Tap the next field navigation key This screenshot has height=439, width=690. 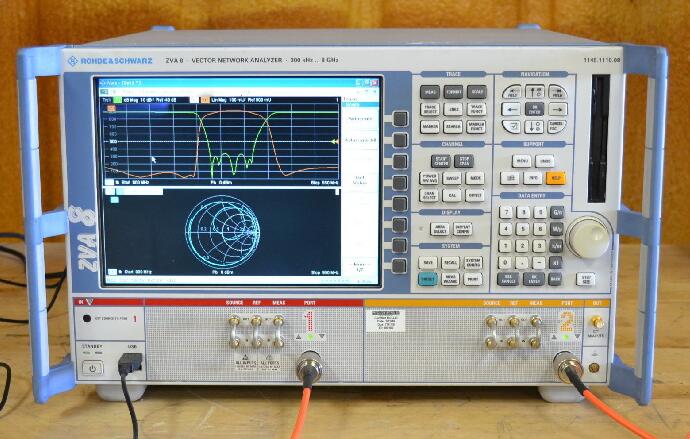(558, 92)
